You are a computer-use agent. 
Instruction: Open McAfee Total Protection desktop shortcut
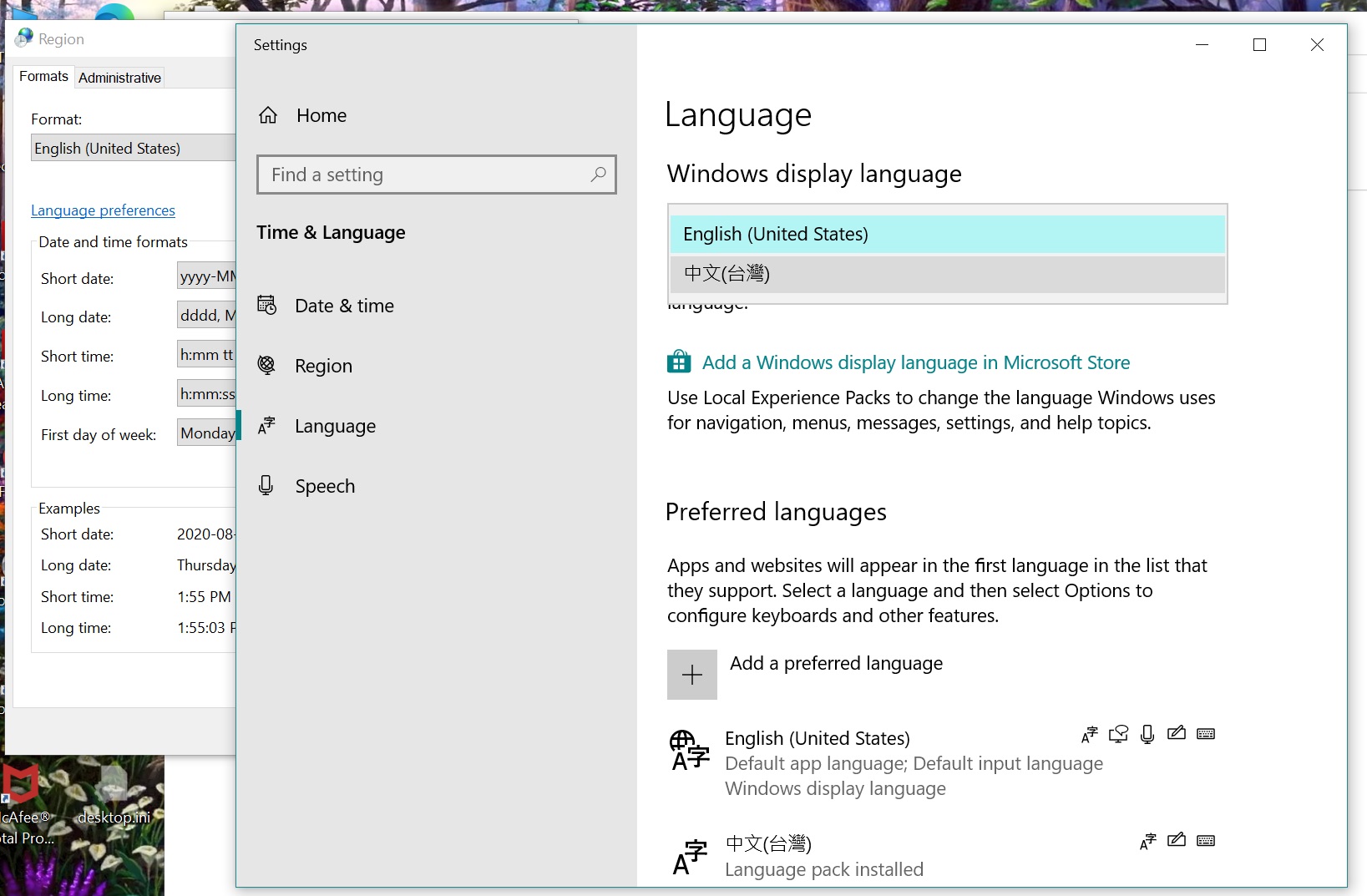pyautogui.click(x=25, y=802)
